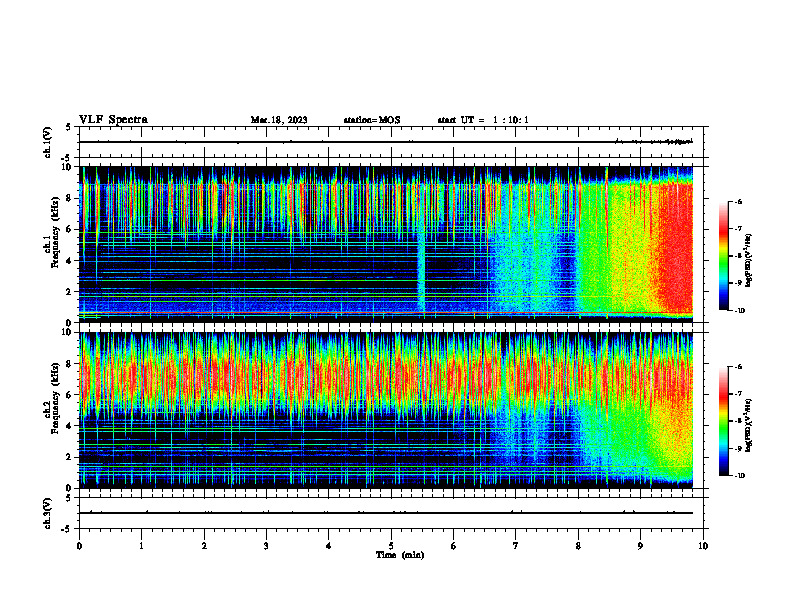
Task: Click time axis tick label '3'
Action: (266, 546)
